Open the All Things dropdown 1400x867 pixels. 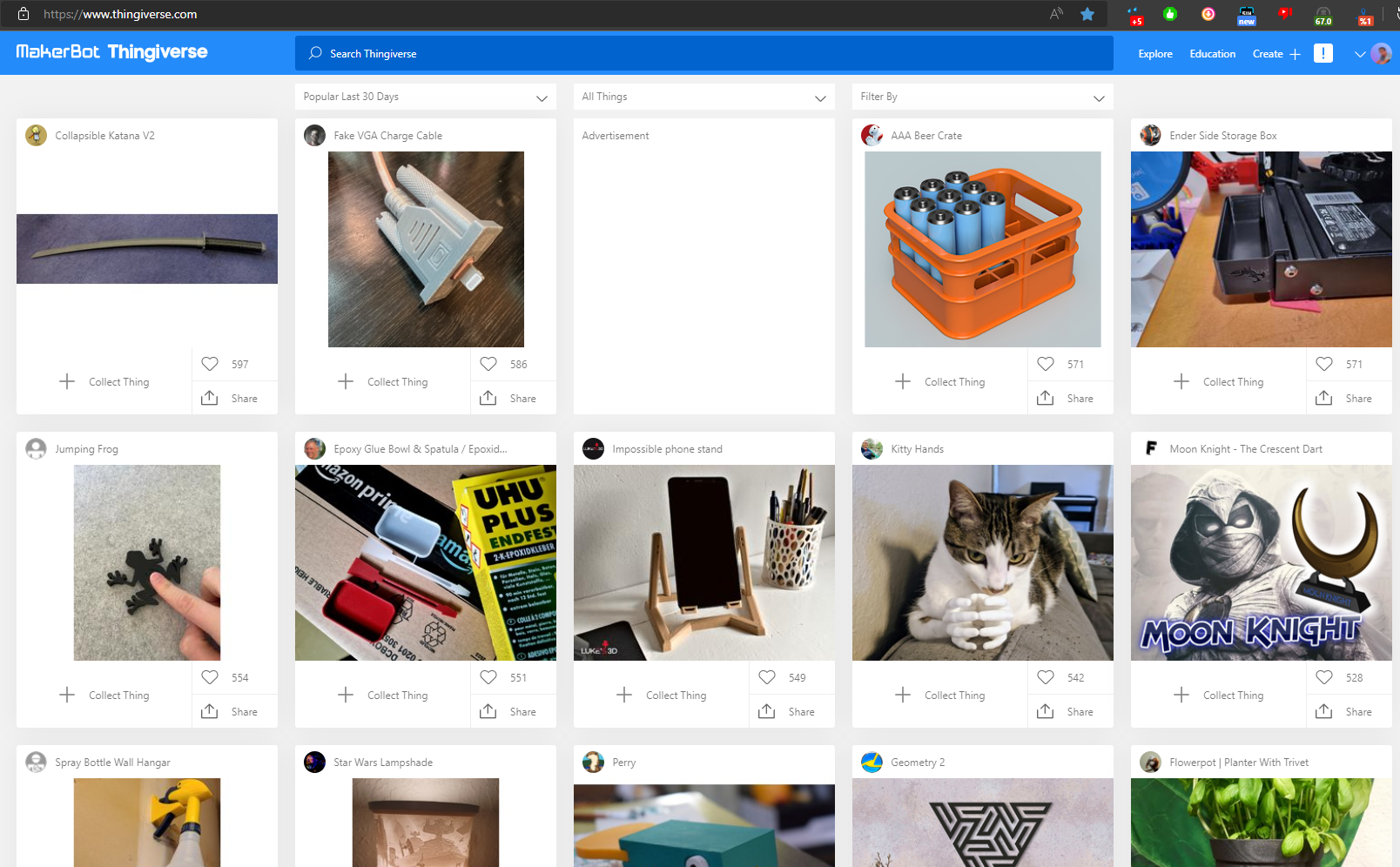704,97
